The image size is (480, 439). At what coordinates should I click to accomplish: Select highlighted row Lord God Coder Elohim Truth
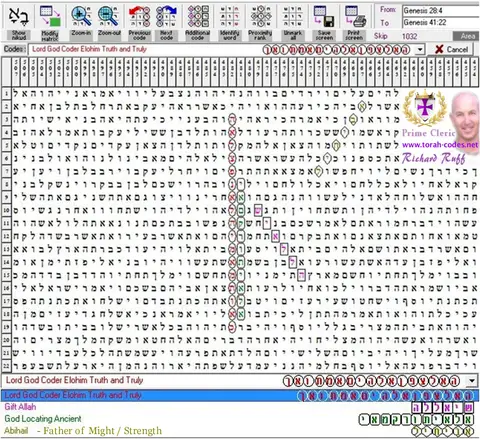[x=239, y=396]
